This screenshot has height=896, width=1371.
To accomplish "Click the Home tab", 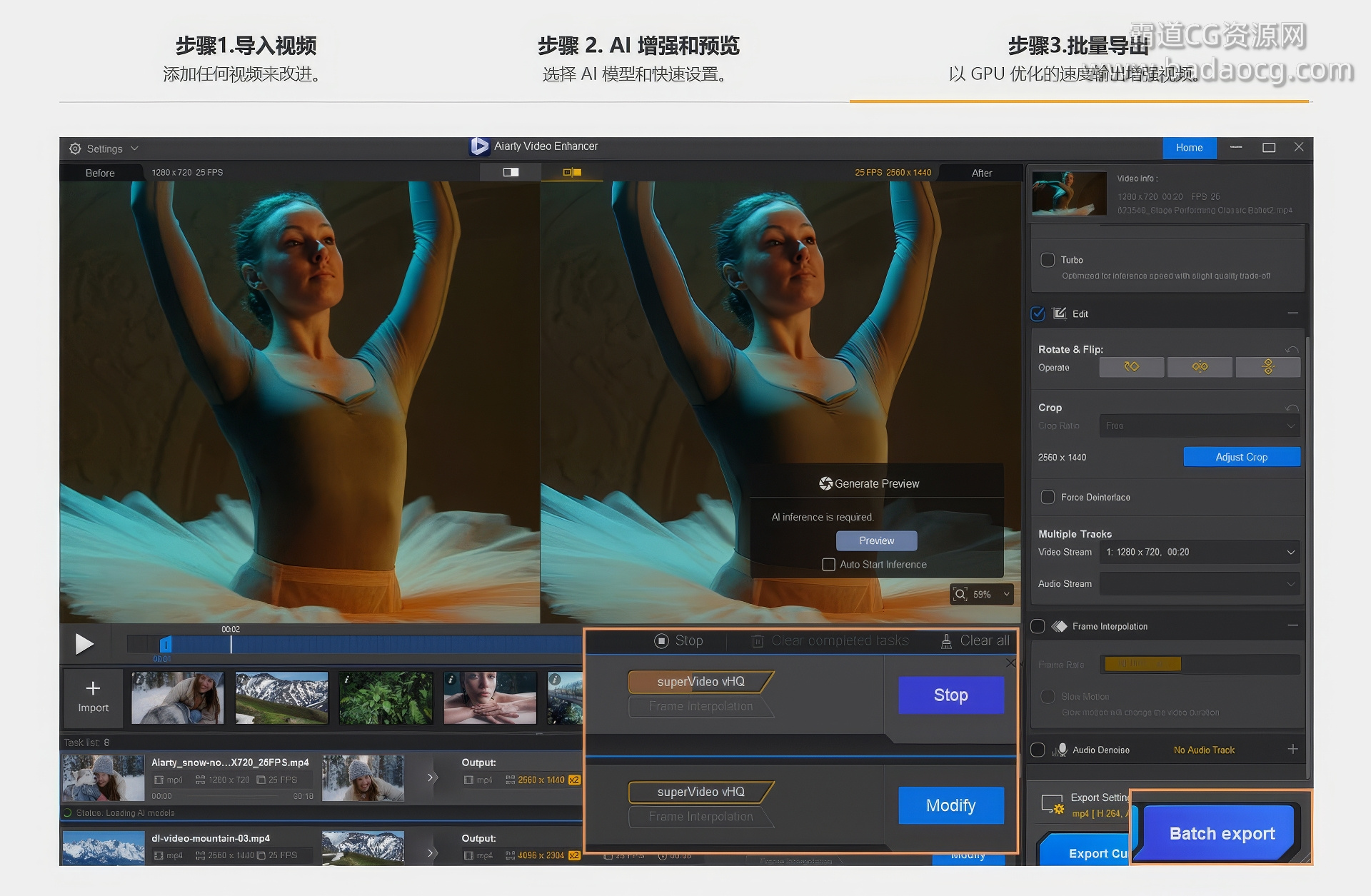I will click(1189, 148).
